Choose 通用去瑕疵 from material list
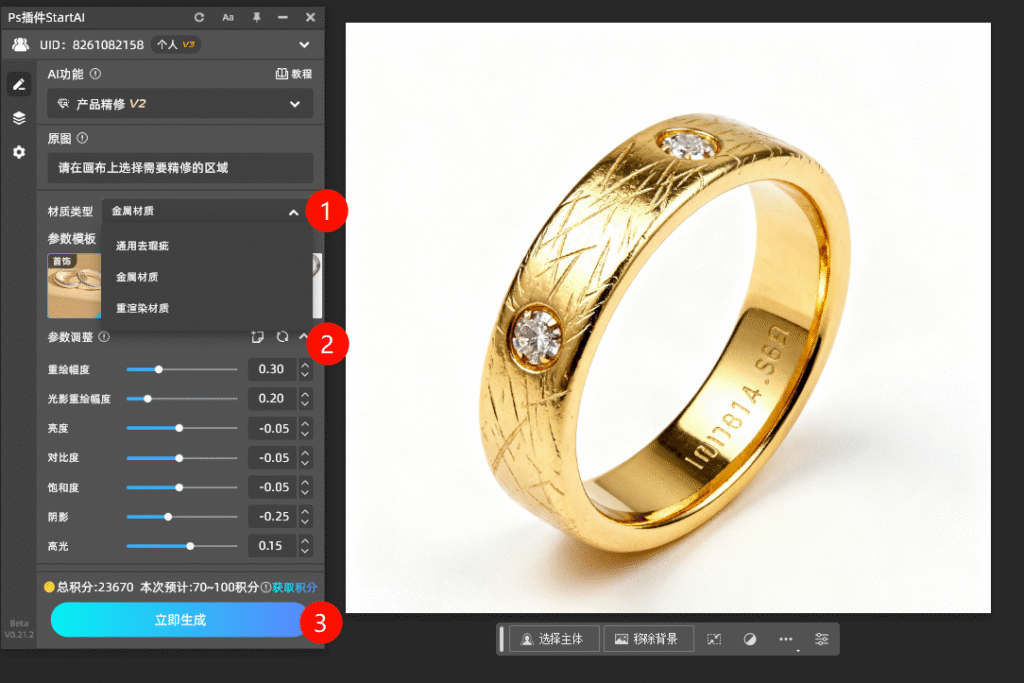 pos(143,245)
